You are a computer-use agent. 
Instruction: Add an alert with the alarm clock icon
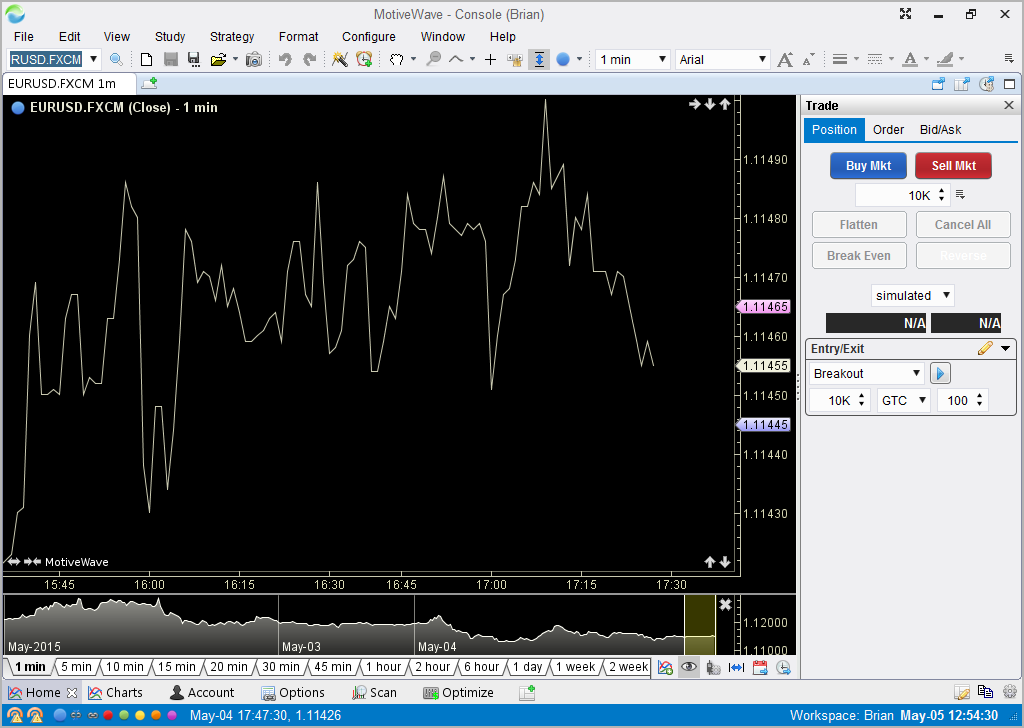coord(364,59)
